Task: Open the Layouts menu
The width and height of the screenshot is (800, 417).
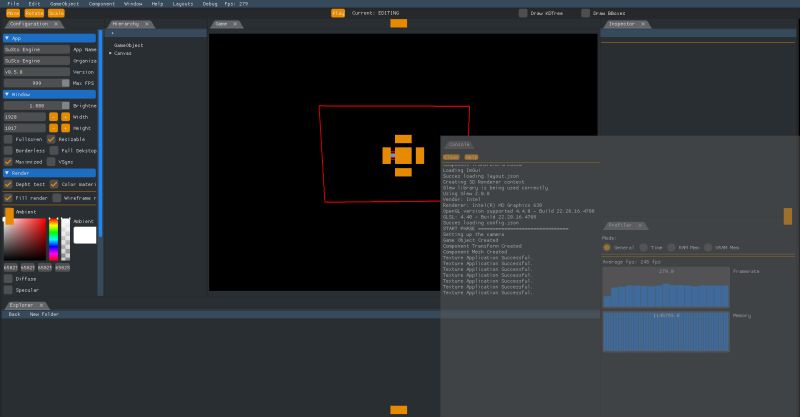Action: click(x=183, y=4)
